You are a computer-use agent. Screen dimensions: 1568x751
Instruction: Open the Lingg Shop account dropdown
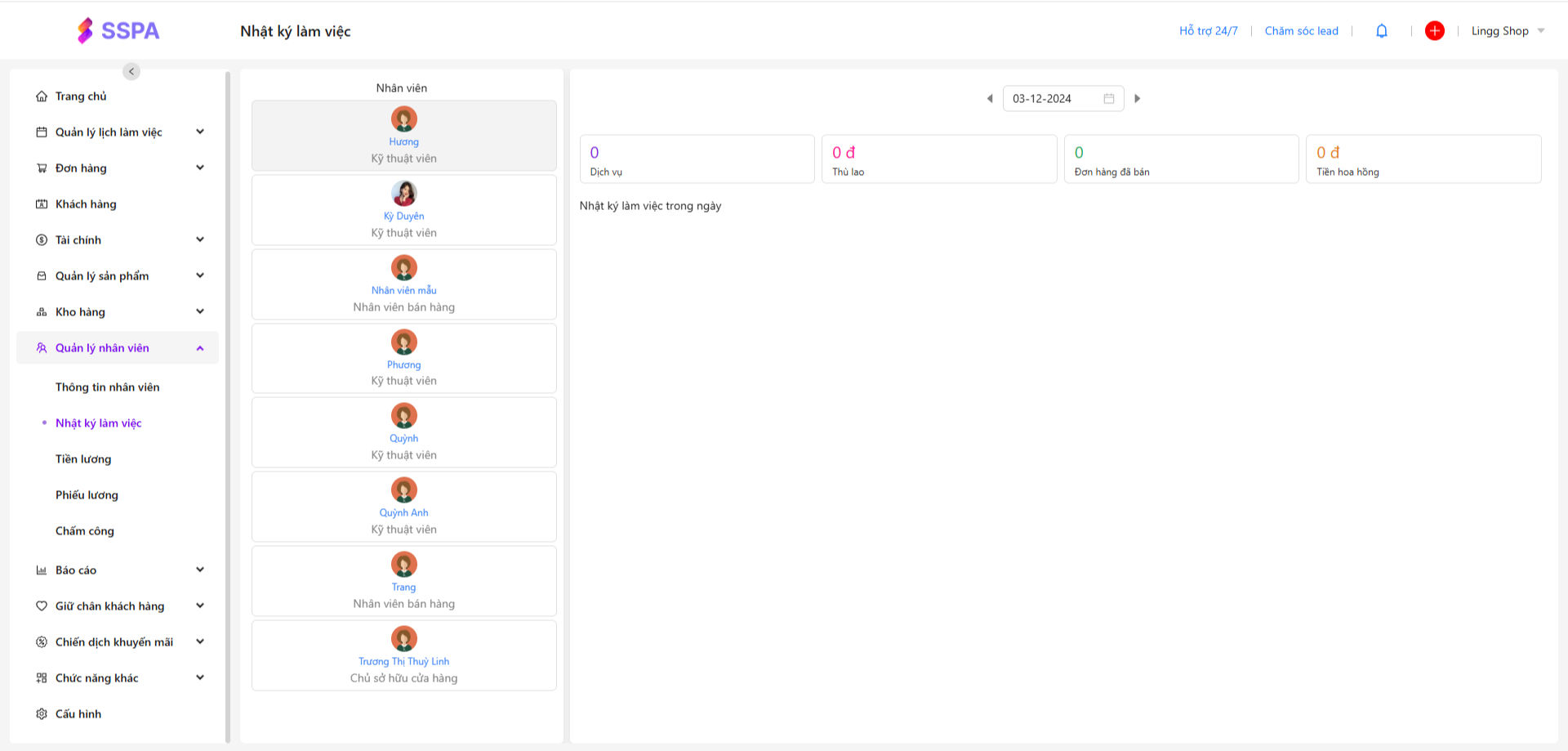[x=1508, y=31]
